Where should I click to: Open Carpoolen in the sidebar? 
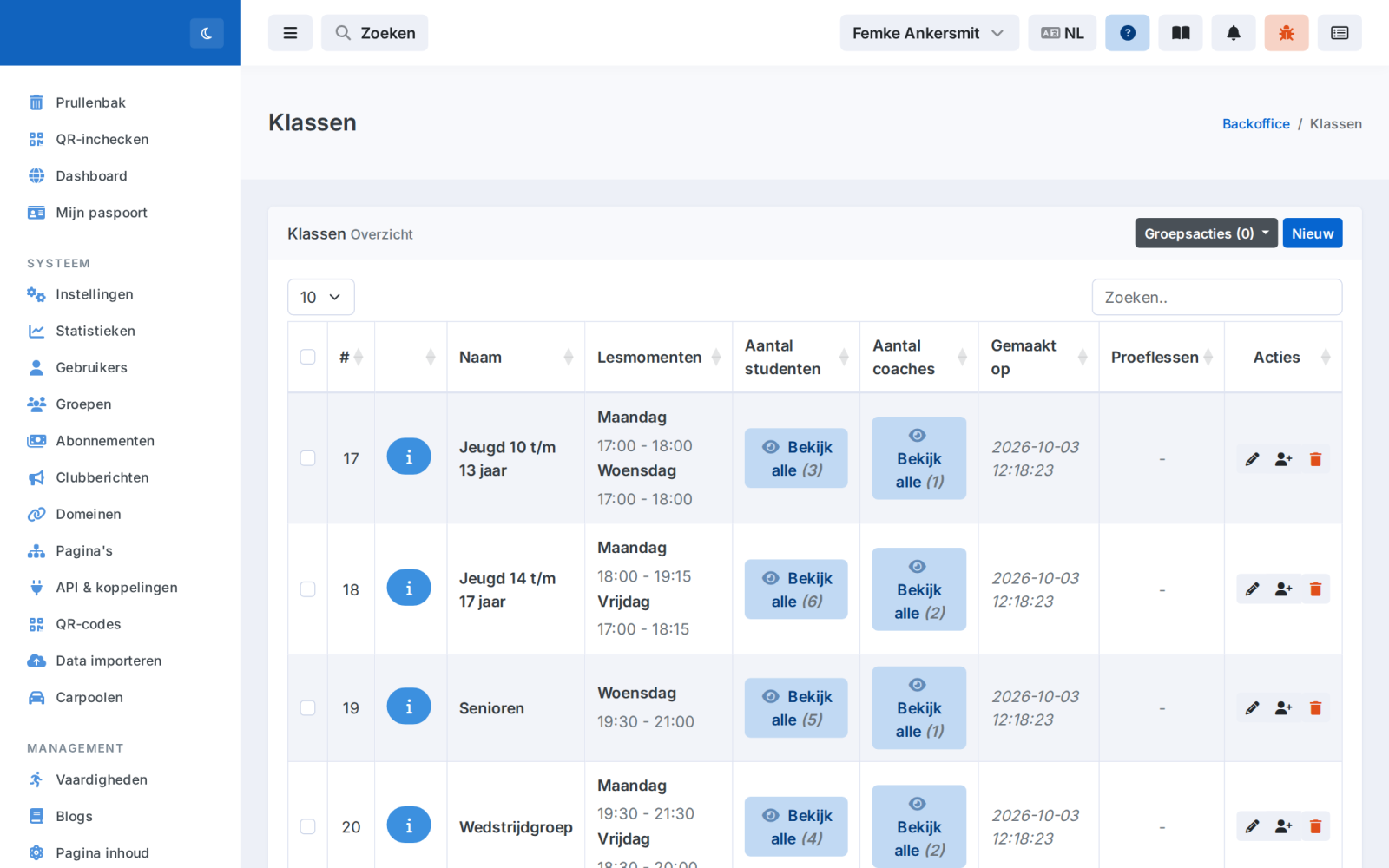89,697
